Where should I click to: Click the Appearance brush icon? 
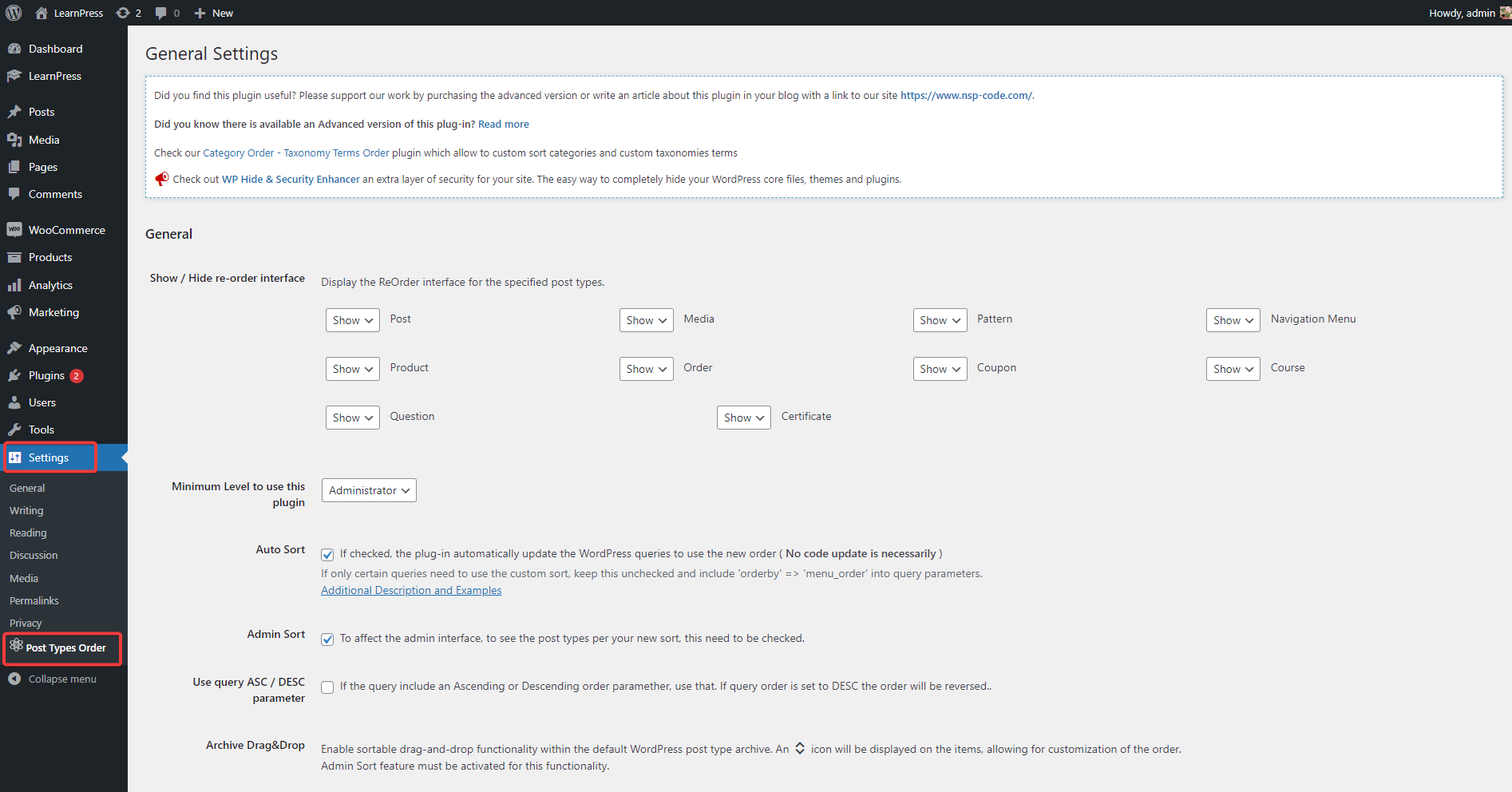click(x=14, y=348)
